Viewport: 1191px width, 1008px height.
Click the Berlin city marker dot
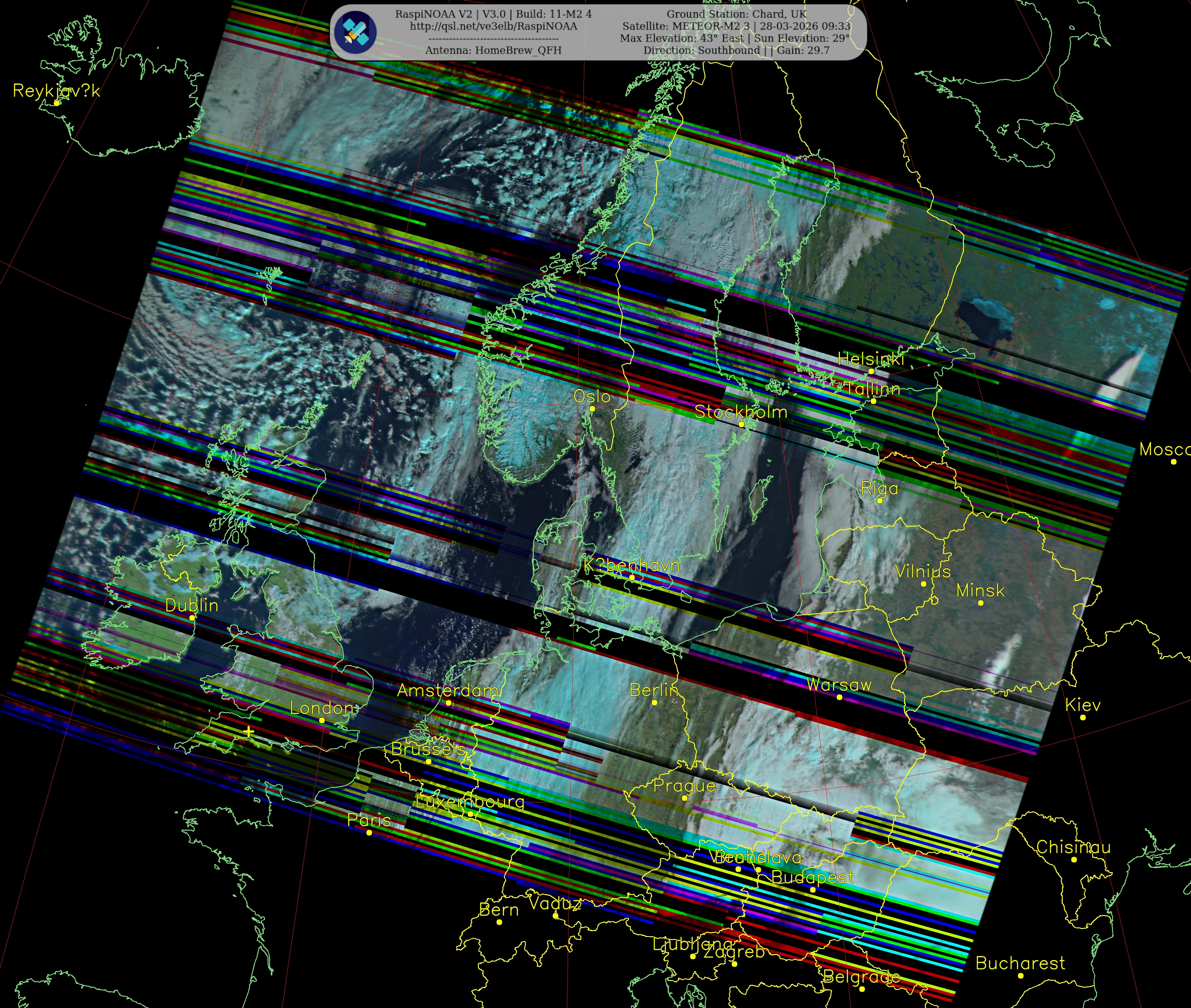coord(654,702)
